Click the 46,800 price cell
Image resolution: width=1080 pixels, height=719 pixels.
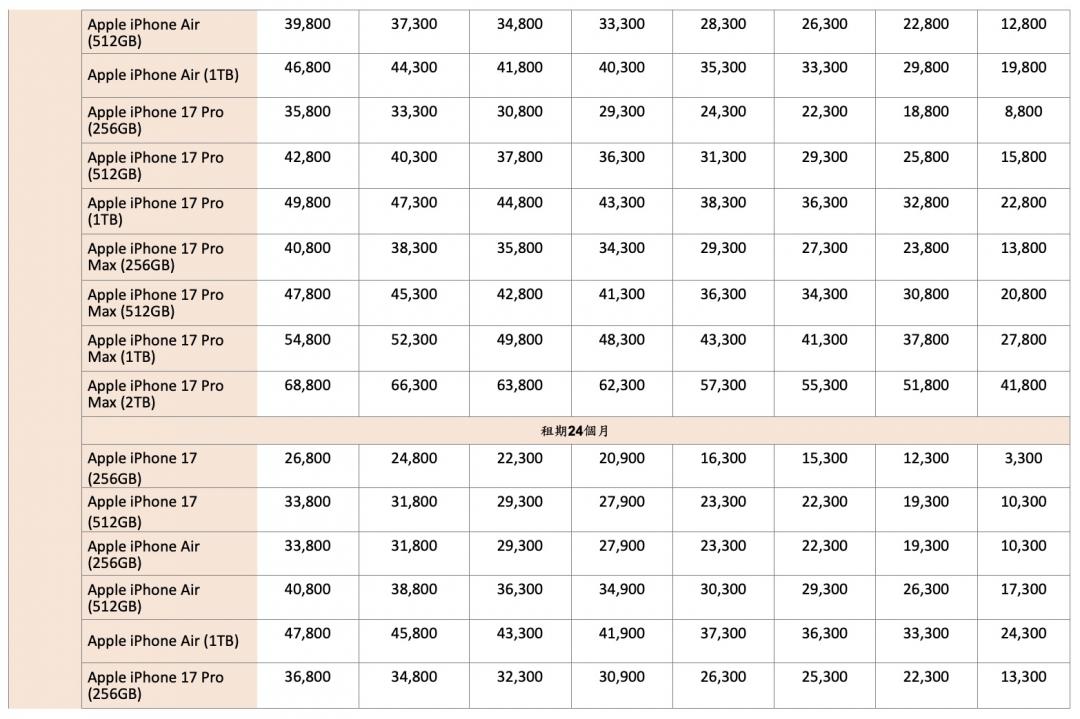click(x=307, y=67)
